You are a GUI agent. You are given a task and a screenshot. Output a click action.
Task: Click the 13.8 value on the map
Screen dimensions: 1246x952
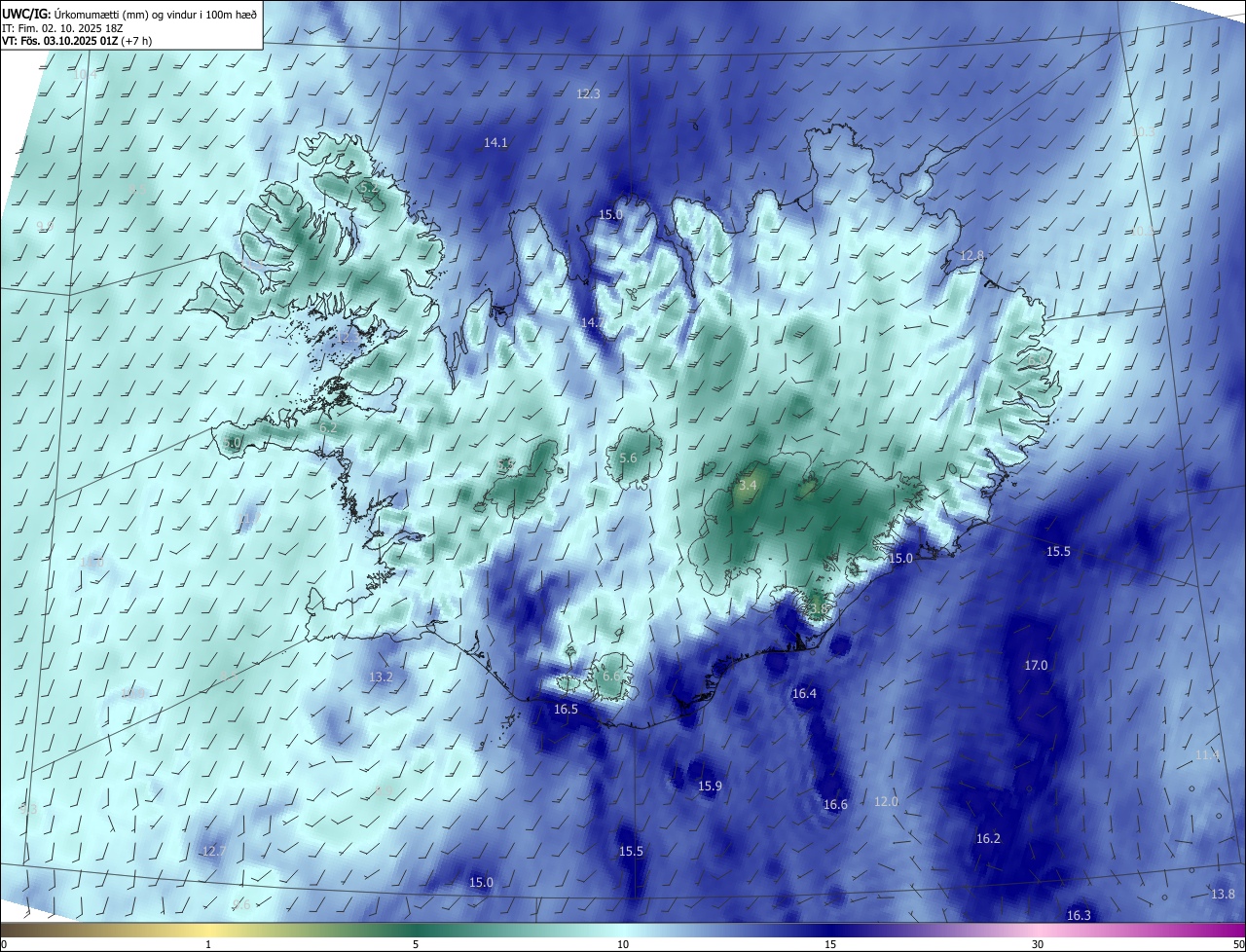point(1223,895)
